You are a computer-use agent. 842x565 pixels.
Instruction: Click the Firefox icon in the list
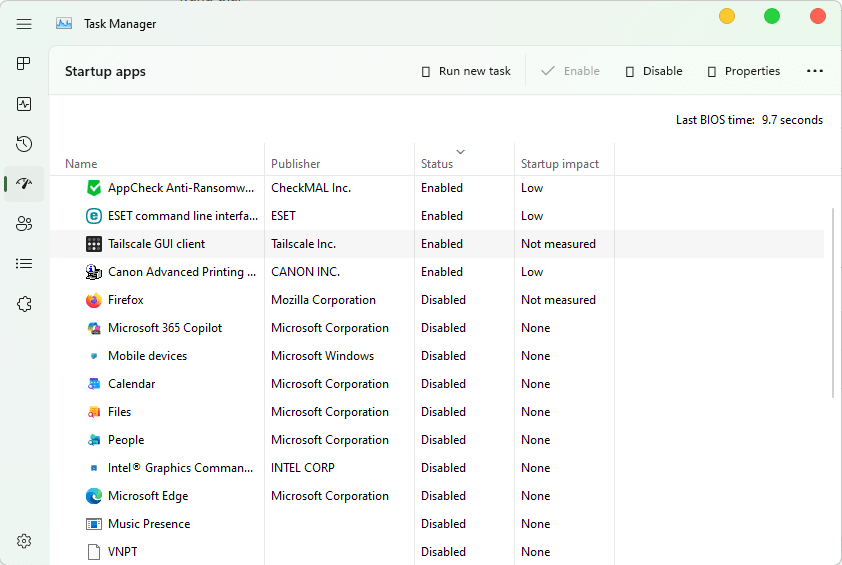tap(94, 300)
